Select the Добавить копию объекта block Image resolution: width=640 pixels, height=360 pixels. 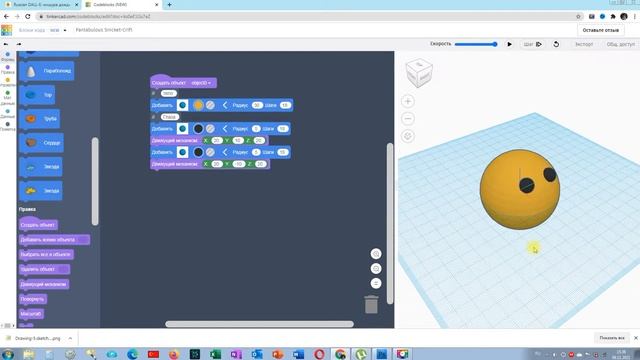click(x=54, y=240)
